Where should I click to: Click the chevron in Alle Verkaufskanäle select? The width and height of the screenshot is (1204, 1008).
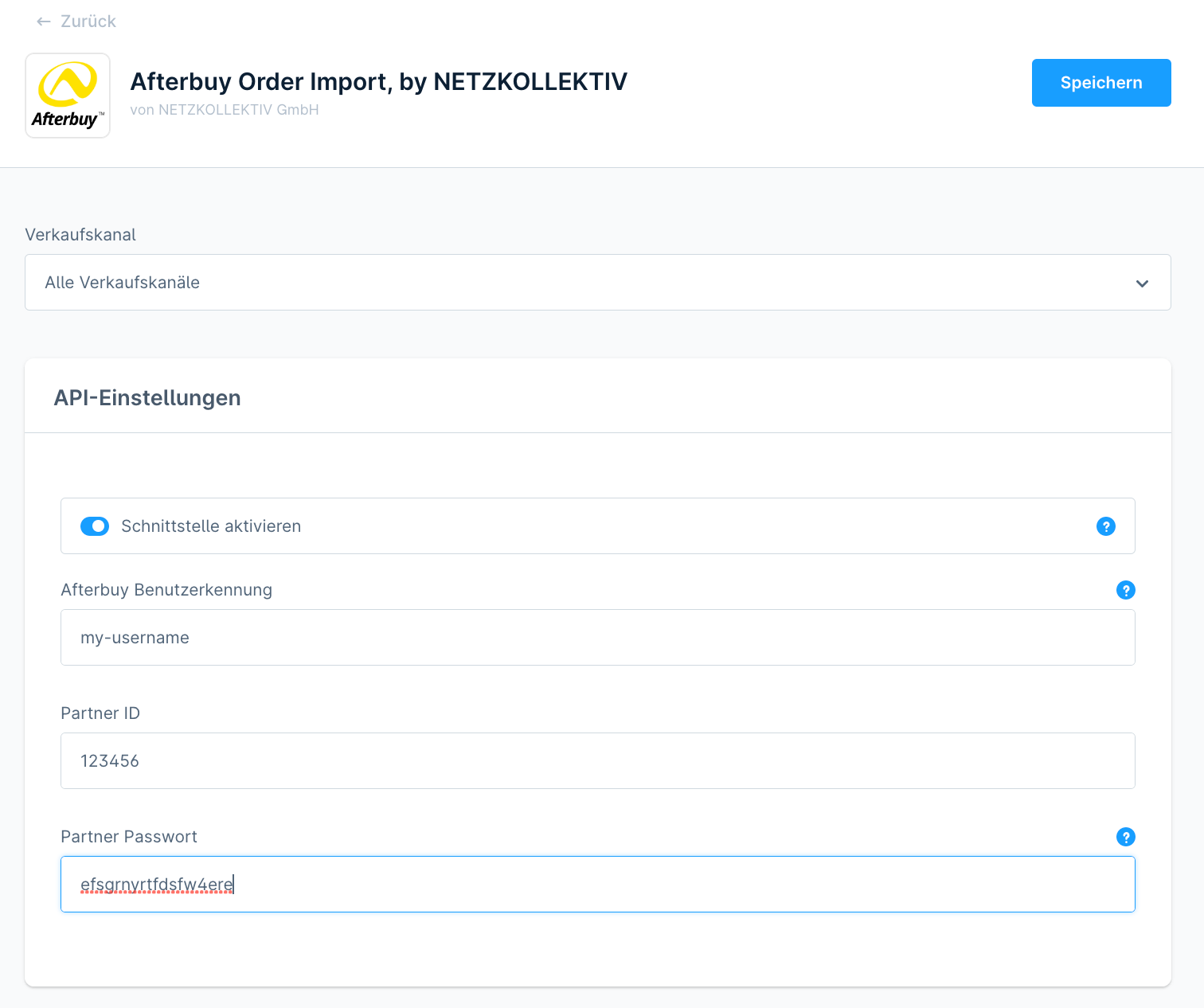(1142, 283)
